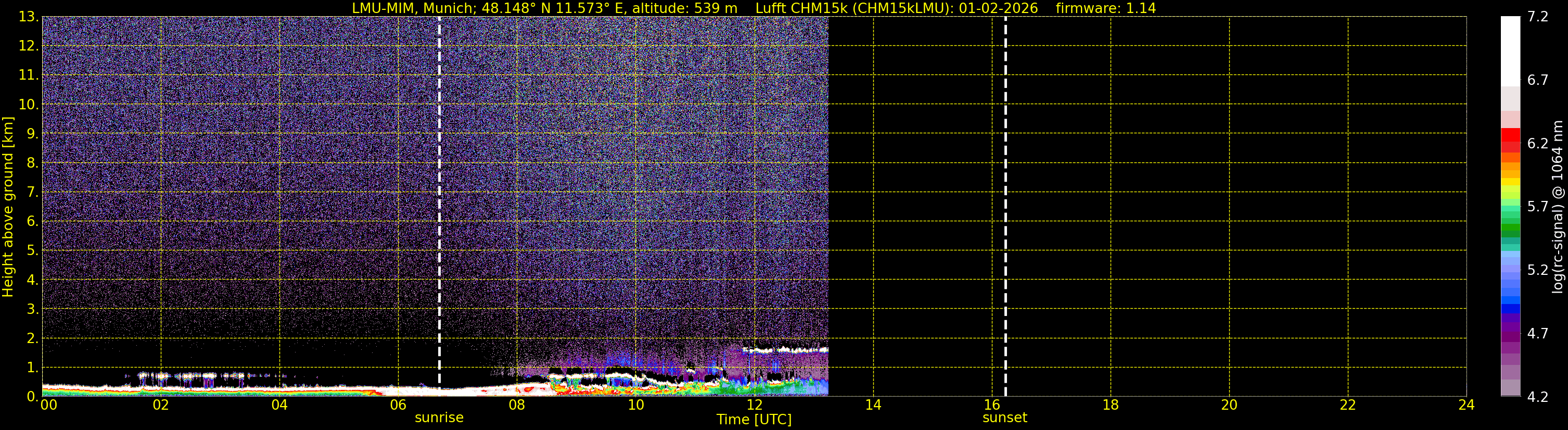The image size is (1568, 430).
Task: Click the time axis tick label 10
Action: [x=635, y=405]
